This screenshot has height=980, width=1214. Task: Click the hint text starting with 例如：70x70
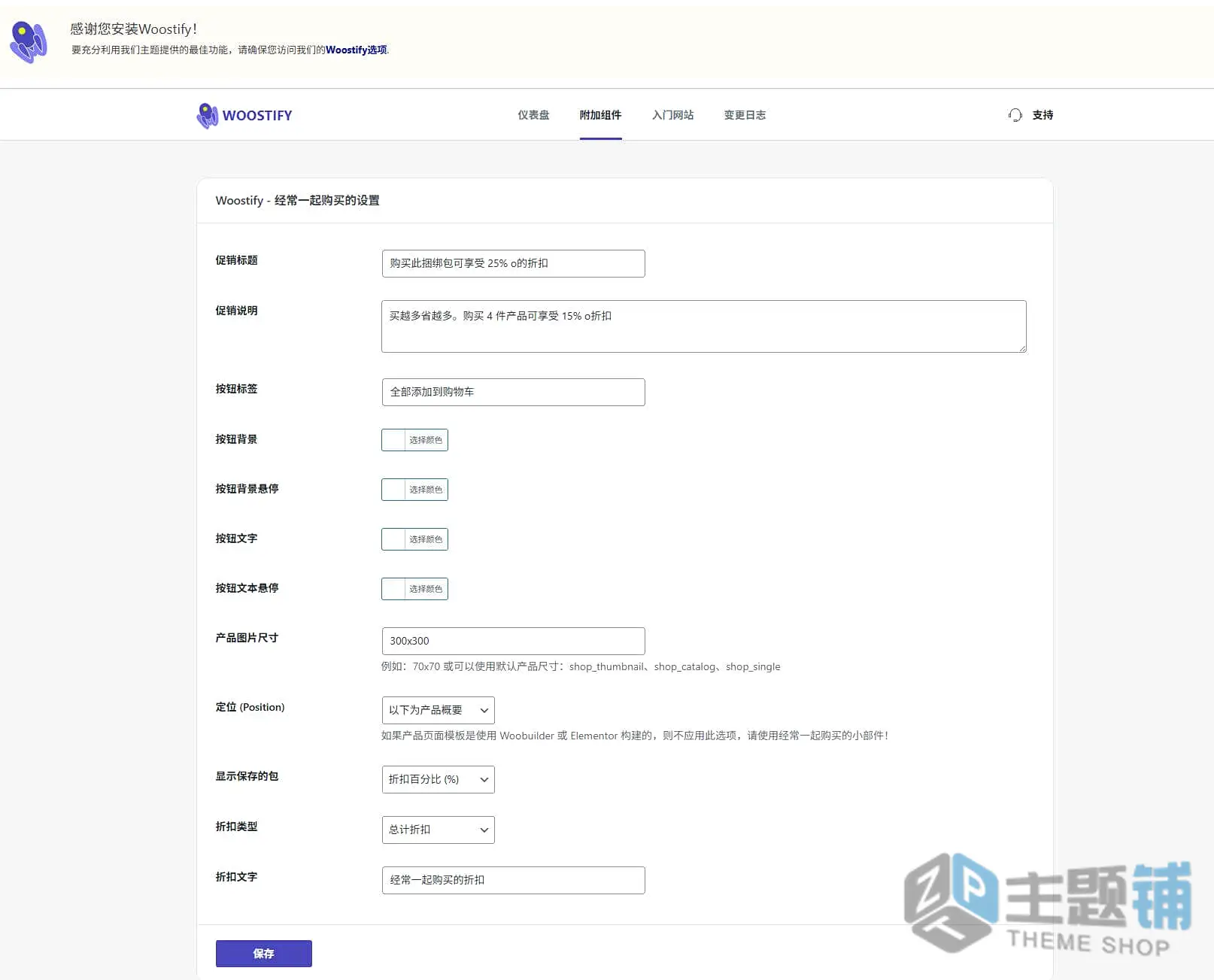(581, 666)
